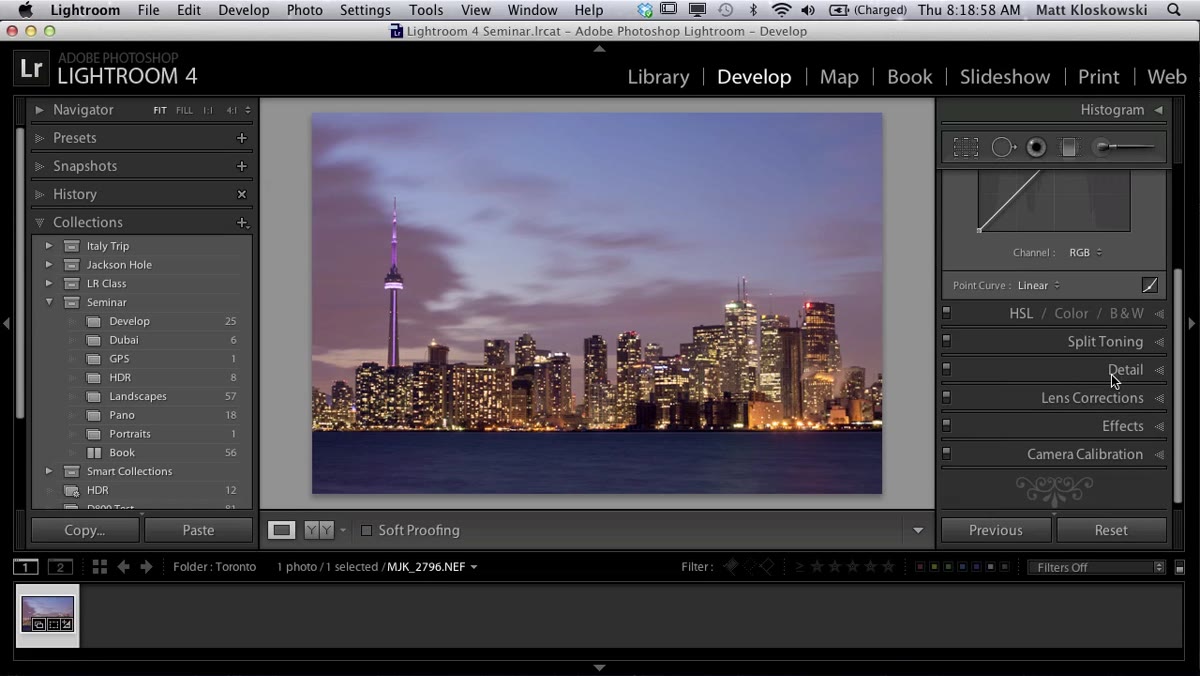Expand the Italy Trip collection set
Screen dimensions: 1200x676
[x=49, y=246]
